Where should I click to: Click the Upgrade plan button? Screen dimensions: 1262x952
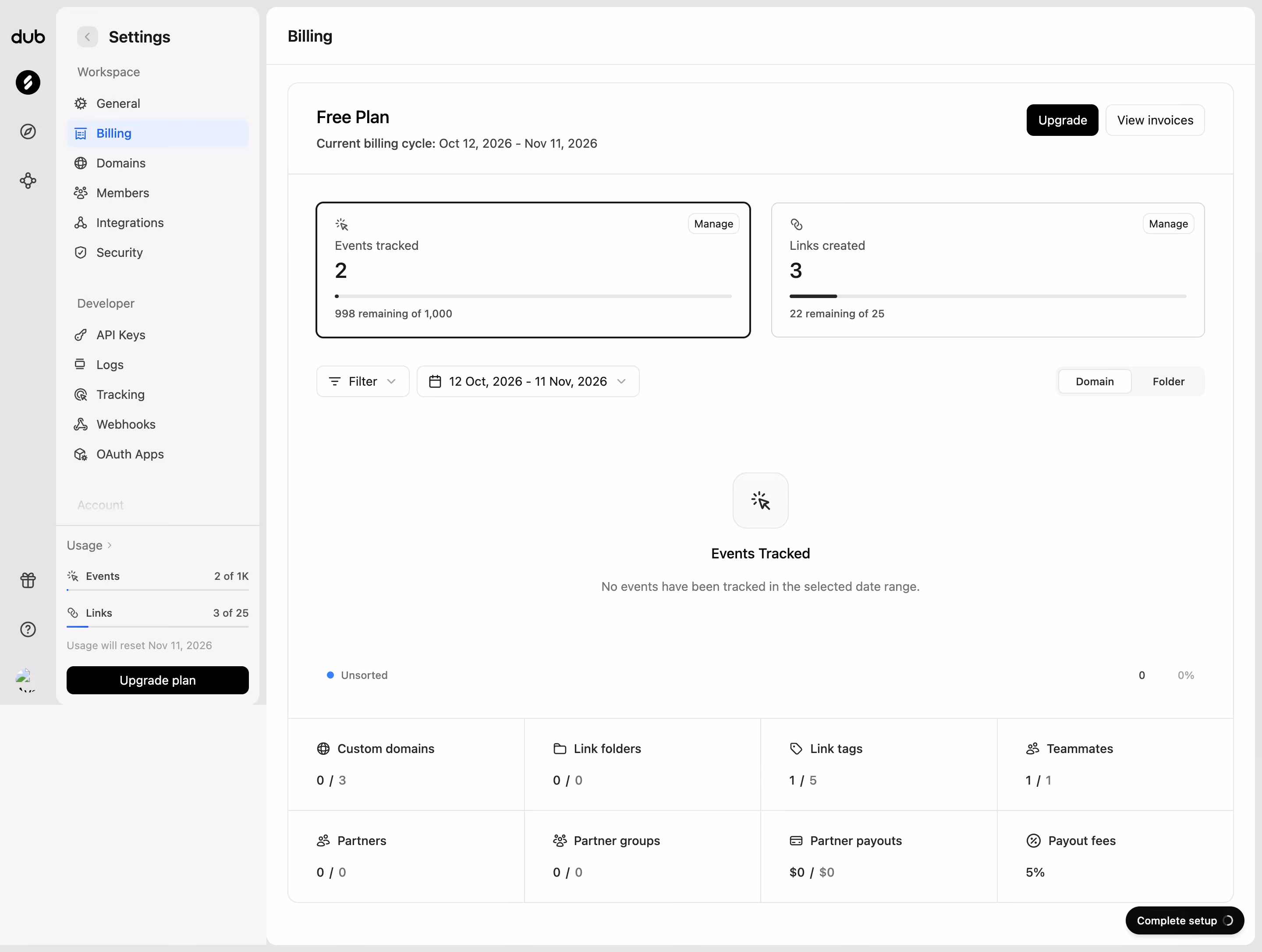coord(157,680)
